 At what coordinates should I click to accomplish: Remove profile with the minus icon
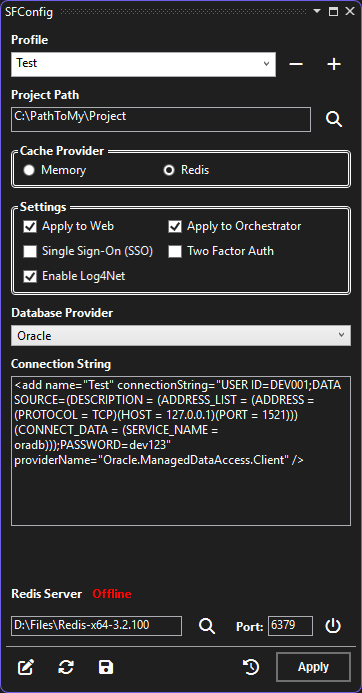(296, 65)
